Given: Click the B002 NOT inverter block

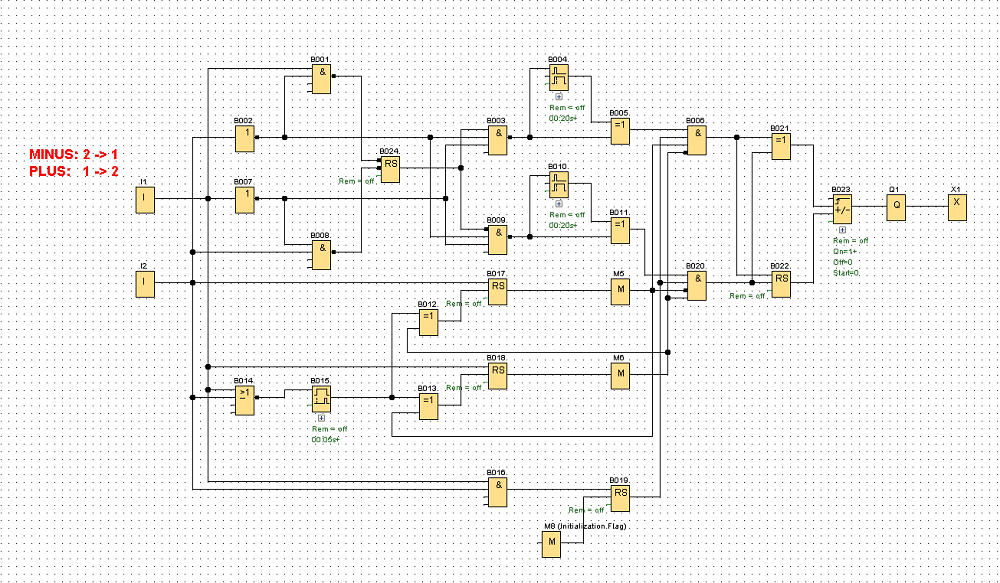Looking at the screenshot, I should coord(245,138).
